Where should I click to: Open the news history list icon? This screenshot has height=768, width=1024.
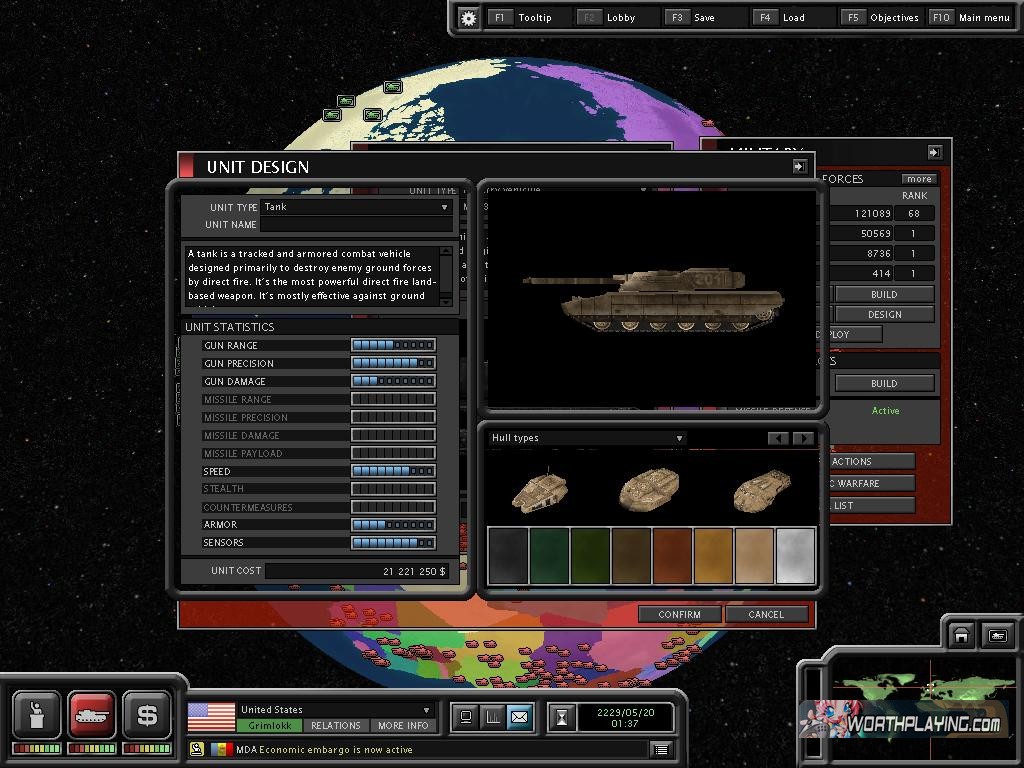click(x=660, y=749)
